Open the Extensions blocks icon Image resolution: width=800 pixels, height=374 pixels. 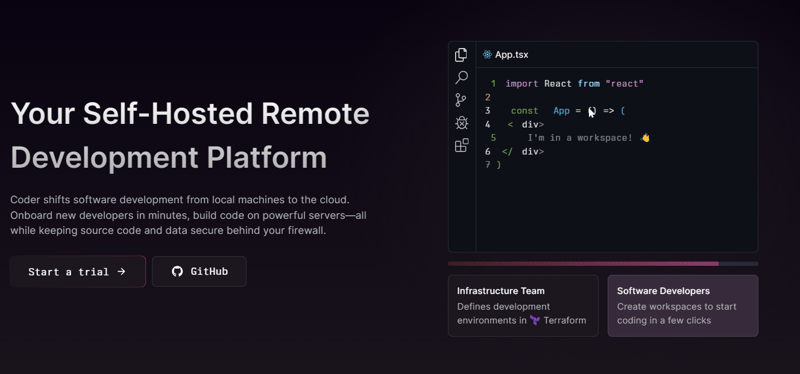tap(462, 145)
